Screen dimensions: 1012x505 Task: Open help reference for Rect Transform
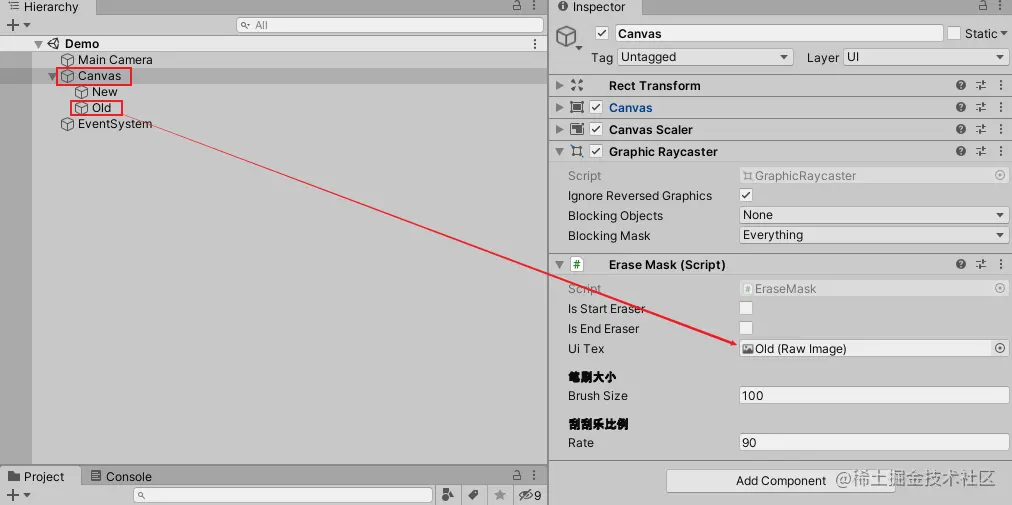click(961, 85)
